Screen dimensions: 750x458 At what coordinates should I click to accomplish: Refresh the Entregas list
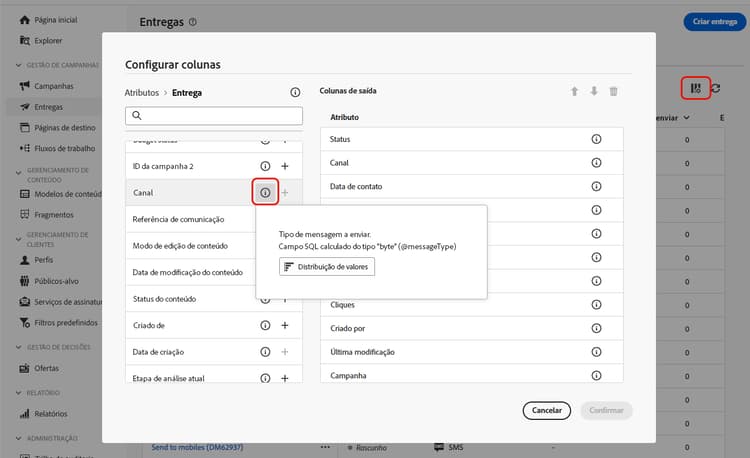pos(716,88)
